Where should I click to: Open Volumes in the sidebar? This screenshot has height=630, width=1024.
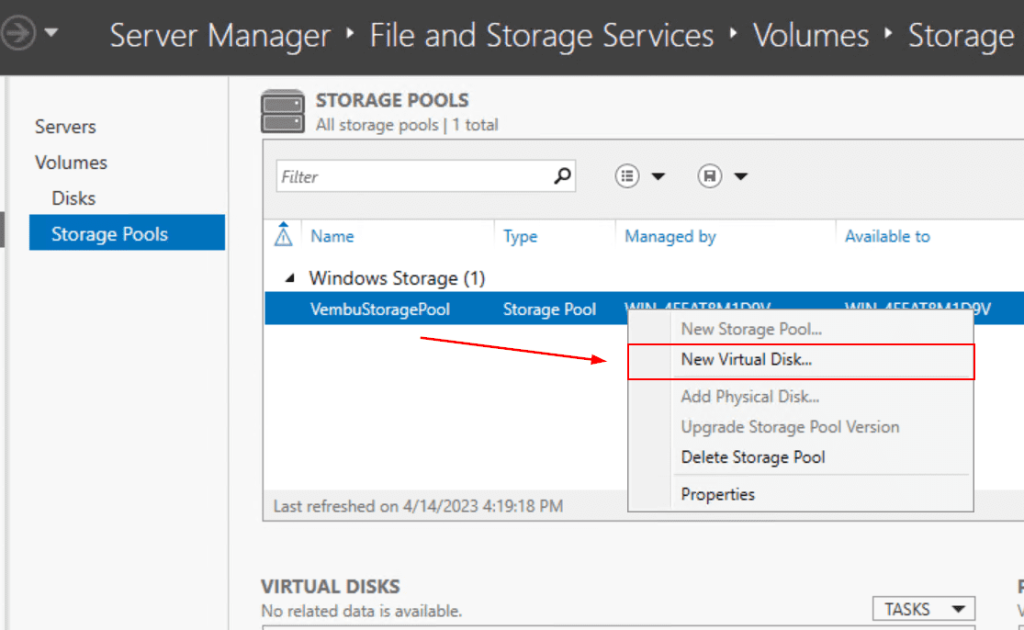[71, 162]
